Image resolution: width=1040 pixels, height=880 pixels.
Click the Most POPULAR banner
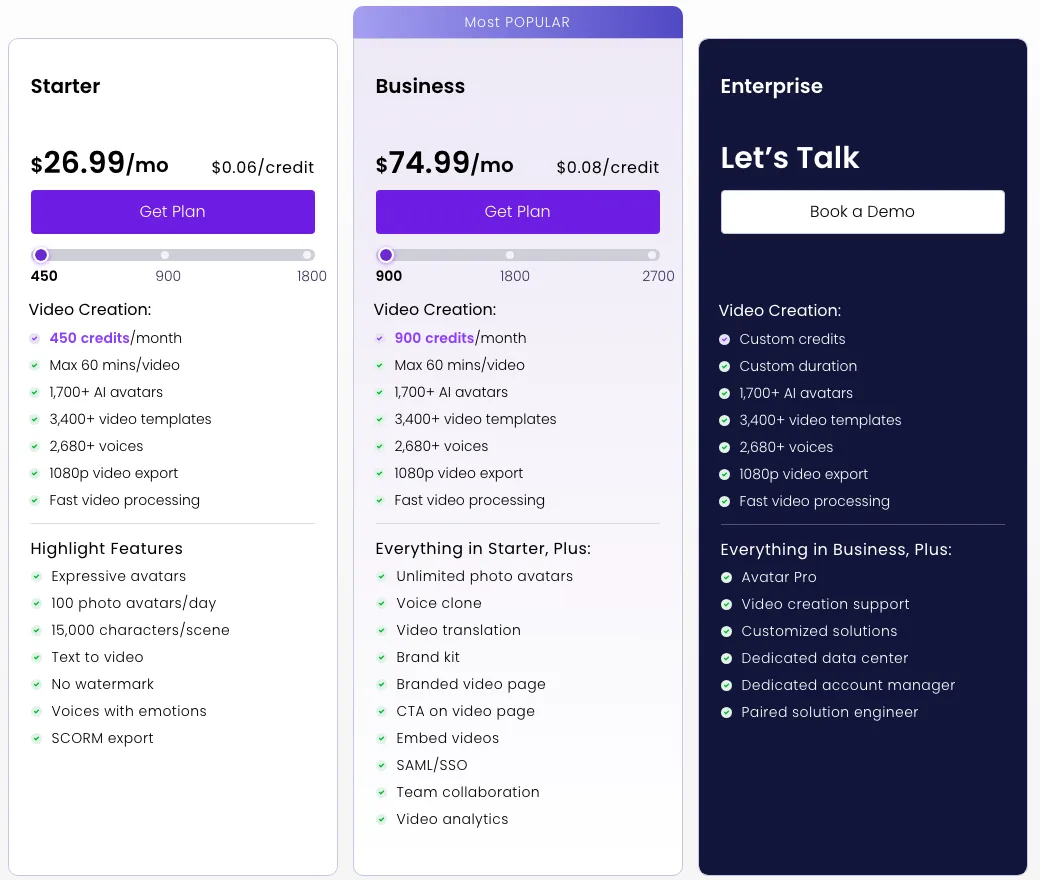[x=517, y=22]
